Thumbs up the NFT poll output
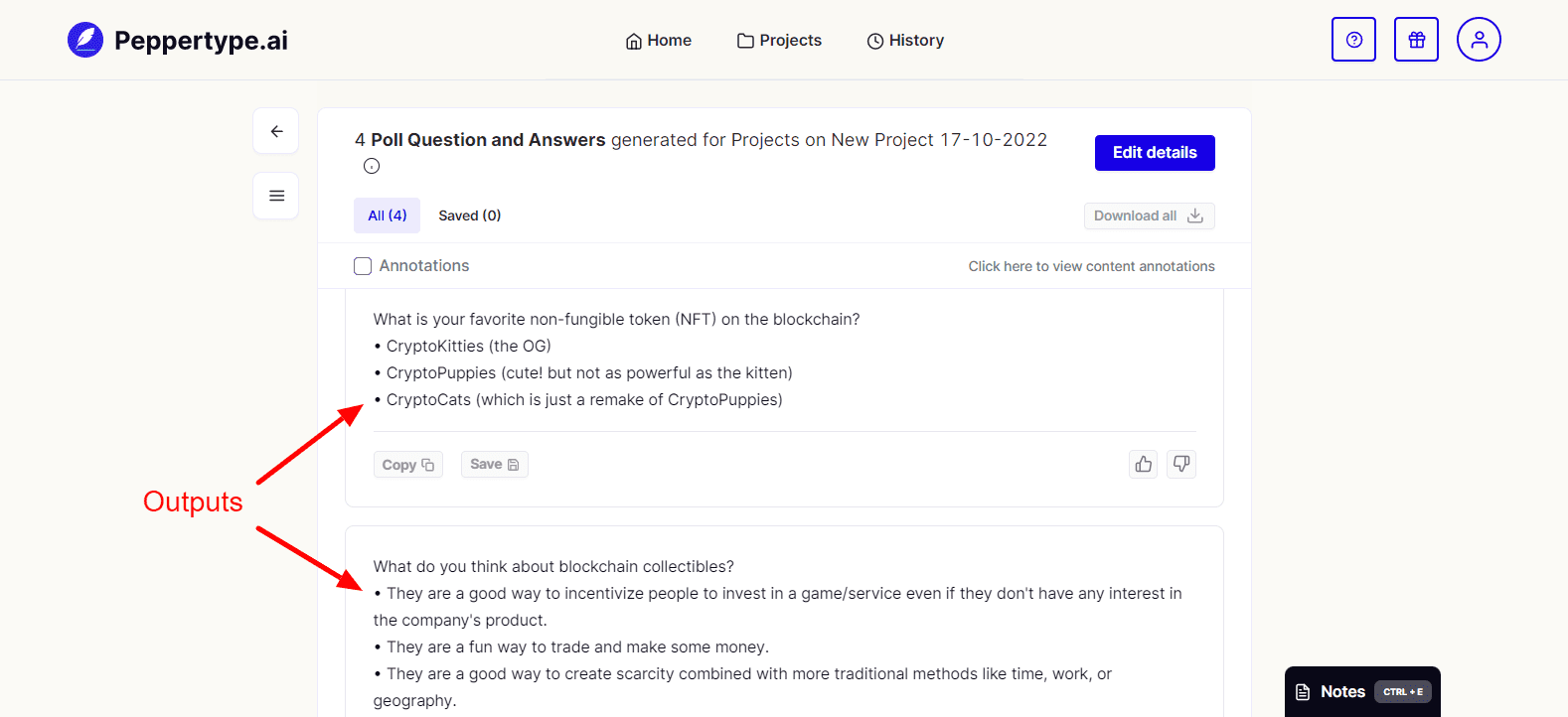The width and height of the screenshot is (1568, 717). 1144,464
